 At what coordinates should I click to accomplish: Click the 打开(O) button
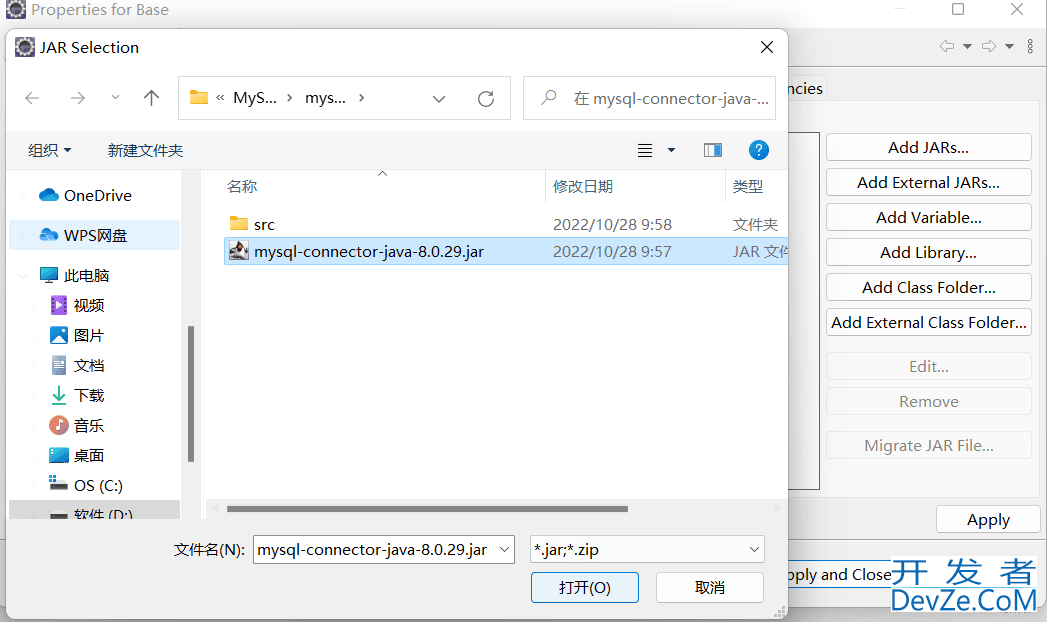(585, 587)
